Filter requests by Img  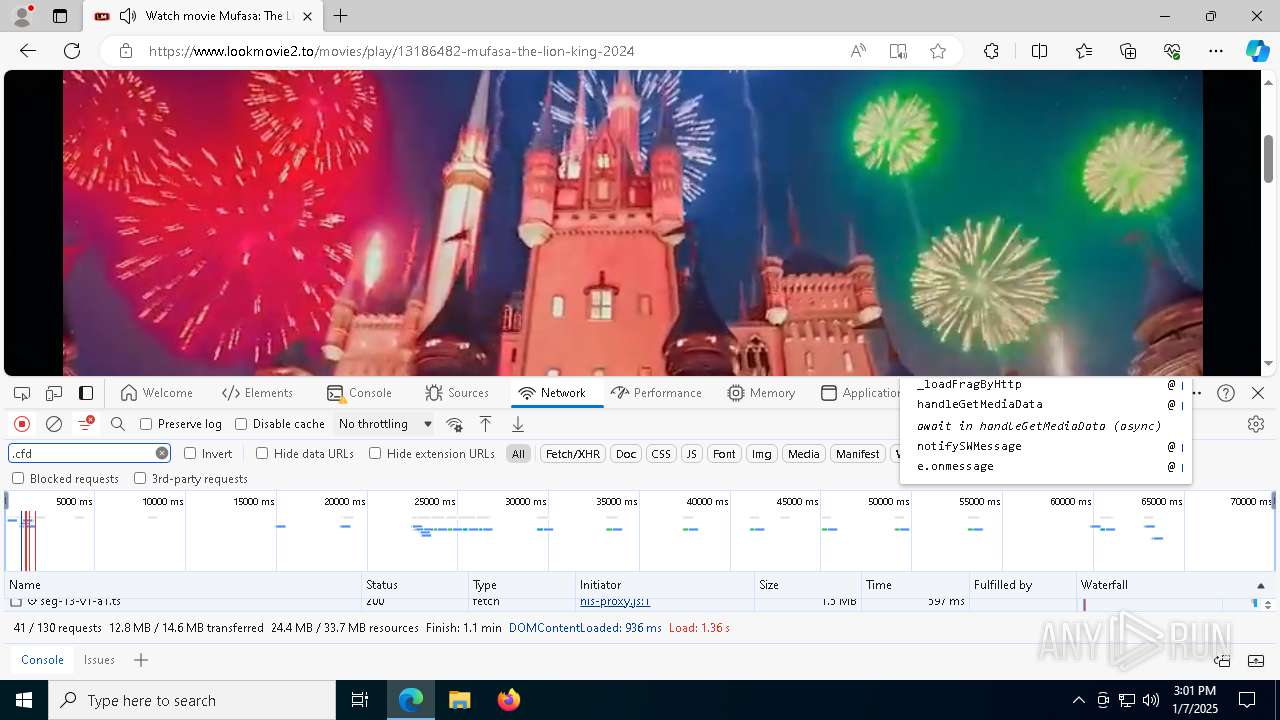[761, 454]
